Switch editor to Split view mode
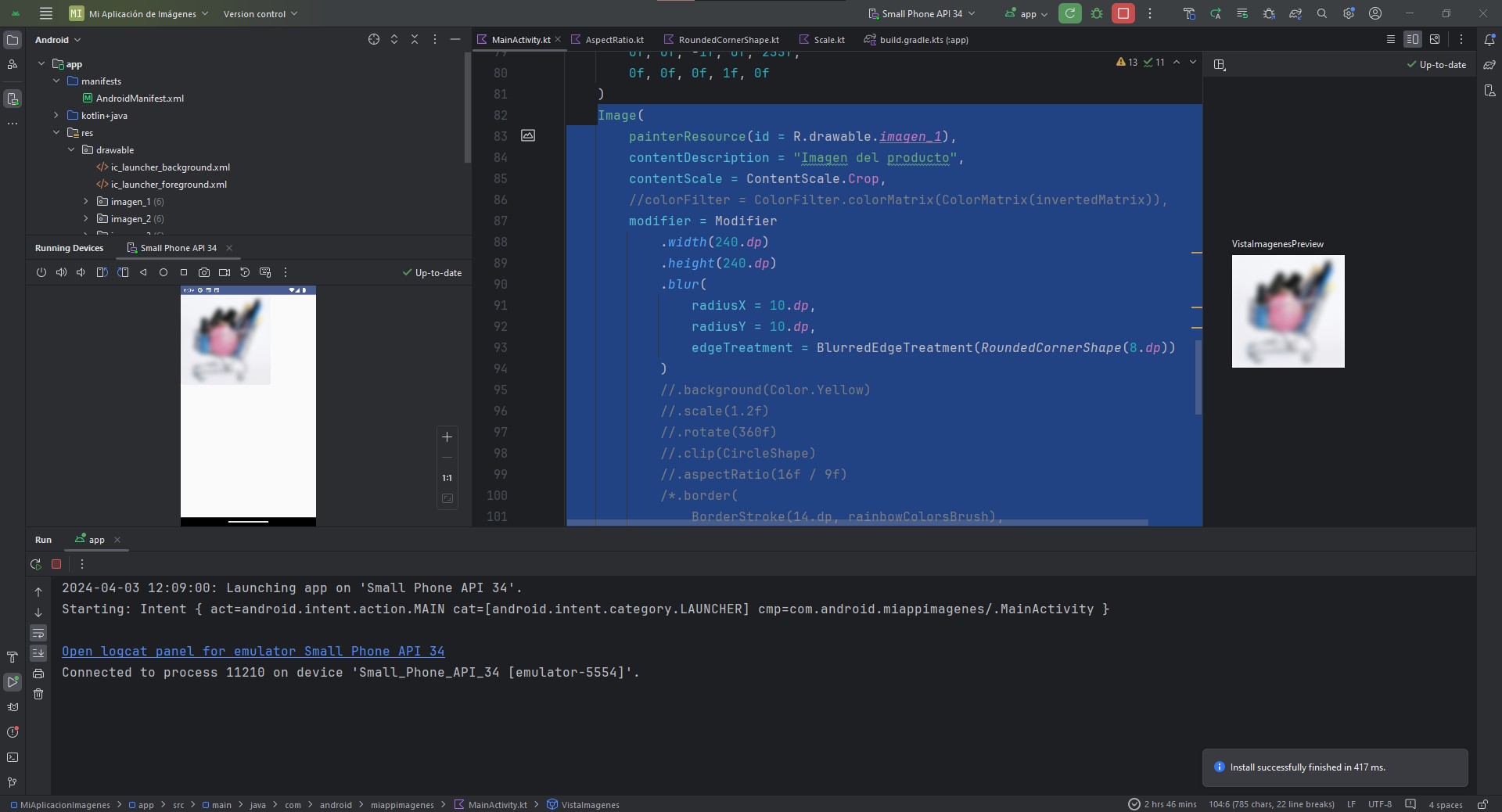Image resolution: width=1502 pixels, height=812 pixels. click(x=1412, y=39)
